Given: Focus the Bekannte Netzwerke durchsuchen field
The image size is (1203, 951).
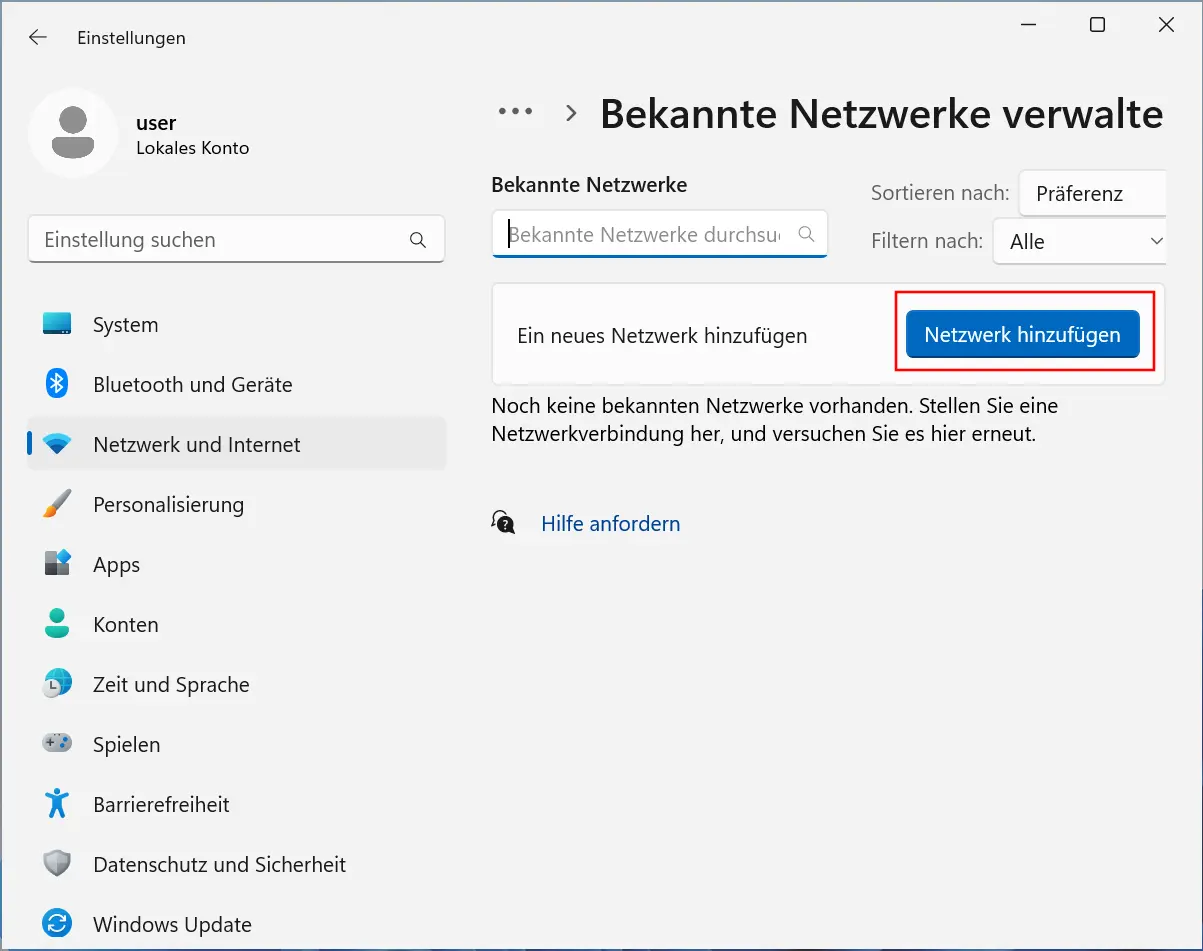Looking at the screenshot, I should tap(645, 235).
